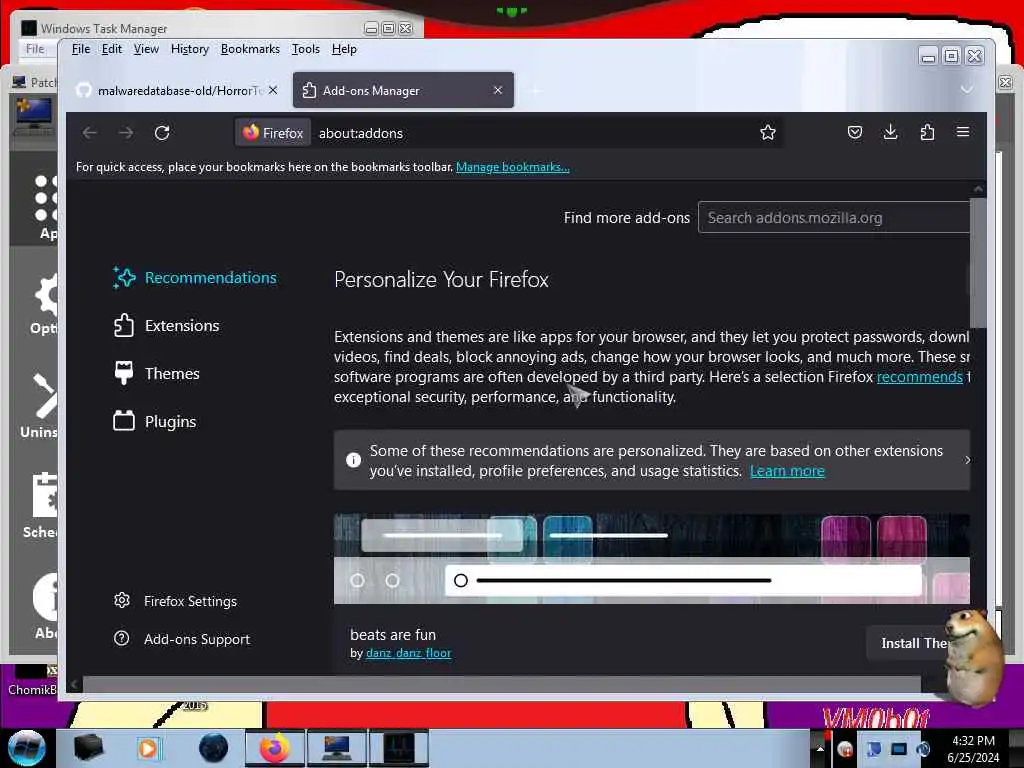The height and width of the screenshot is (768, 1024).
Task: Open the Extensions category
Action: point(167,326)
